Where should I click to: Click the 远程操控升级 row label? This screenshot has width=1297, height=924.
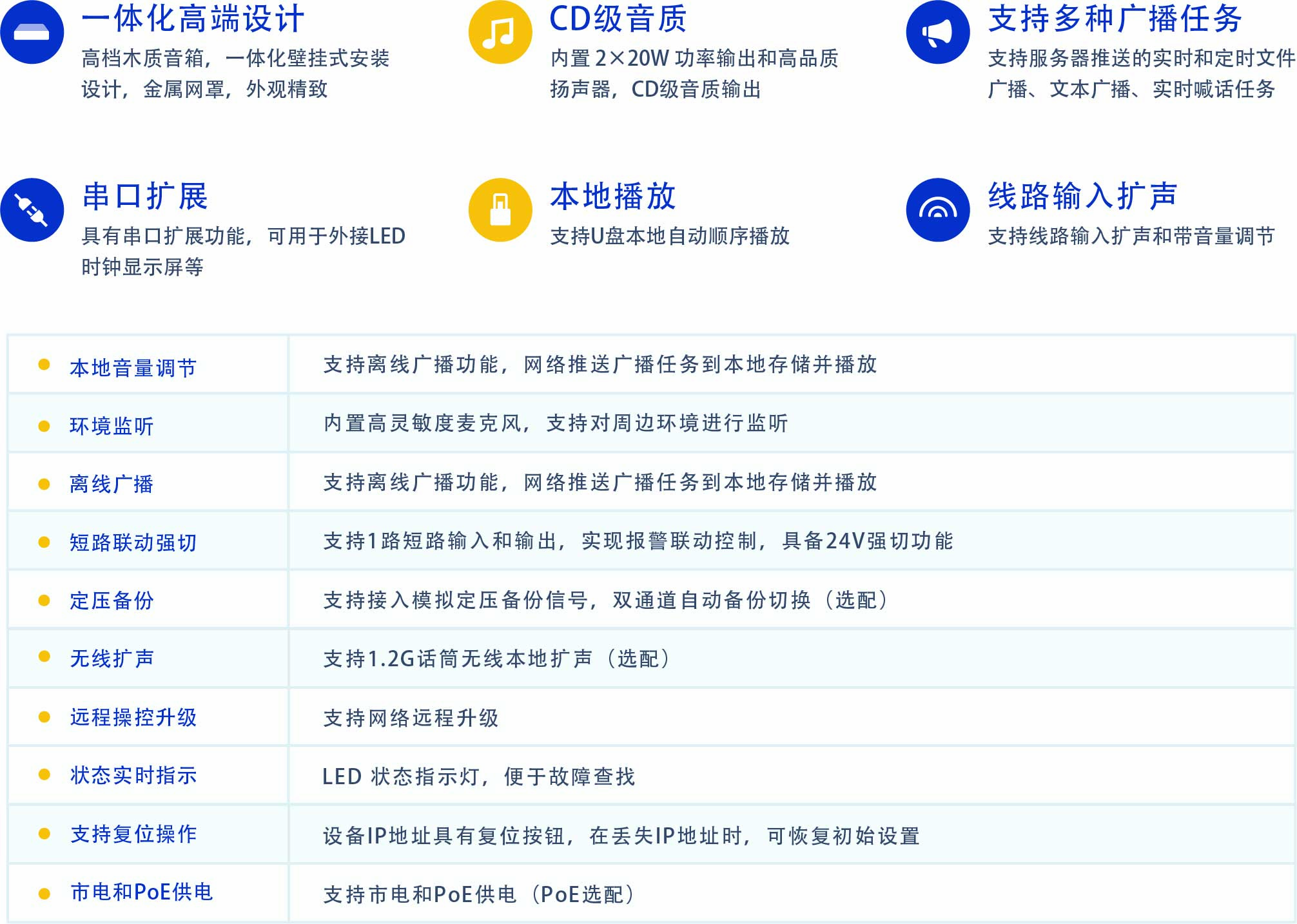(x=133, y=717)
